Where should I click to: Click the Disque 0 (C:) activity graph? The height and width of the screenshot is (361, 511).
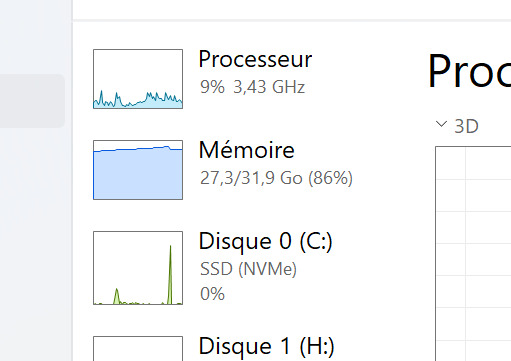click(138, 268)
